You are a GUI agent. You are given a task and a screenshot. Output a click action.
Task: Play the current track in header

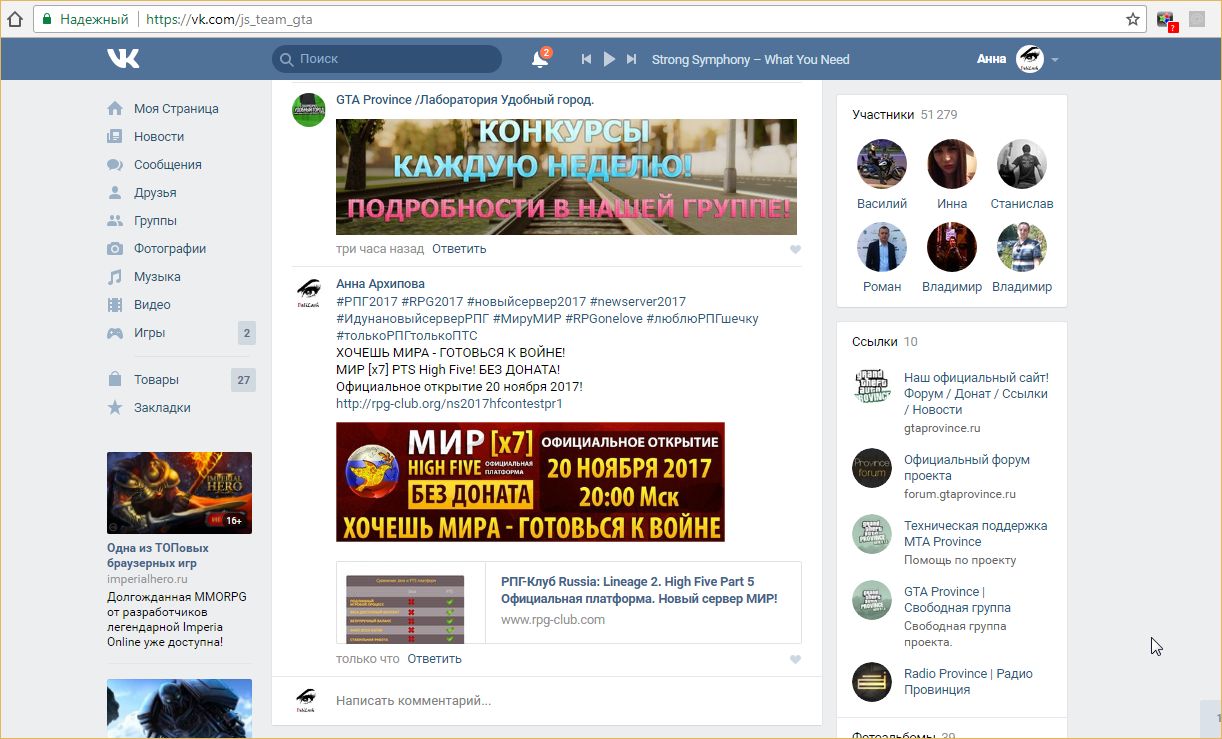609,60
